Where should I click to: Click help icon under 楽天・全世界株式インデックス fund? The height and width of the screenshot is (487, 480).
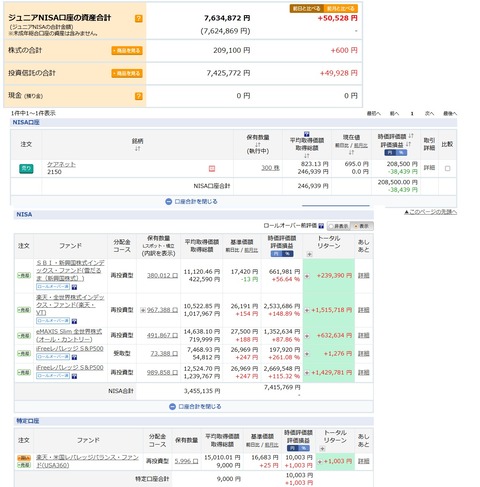click(x=74, y=321)
